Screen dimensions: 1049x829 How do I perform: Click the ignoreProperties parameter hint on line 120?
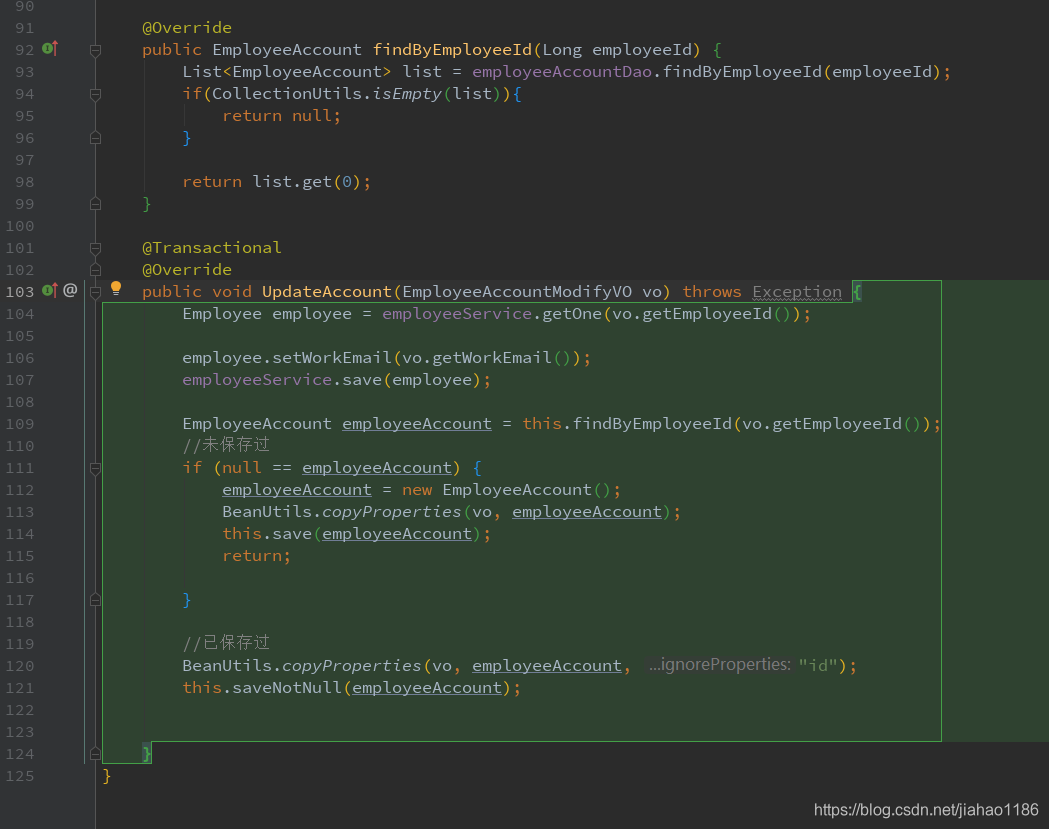pos(720,665)
